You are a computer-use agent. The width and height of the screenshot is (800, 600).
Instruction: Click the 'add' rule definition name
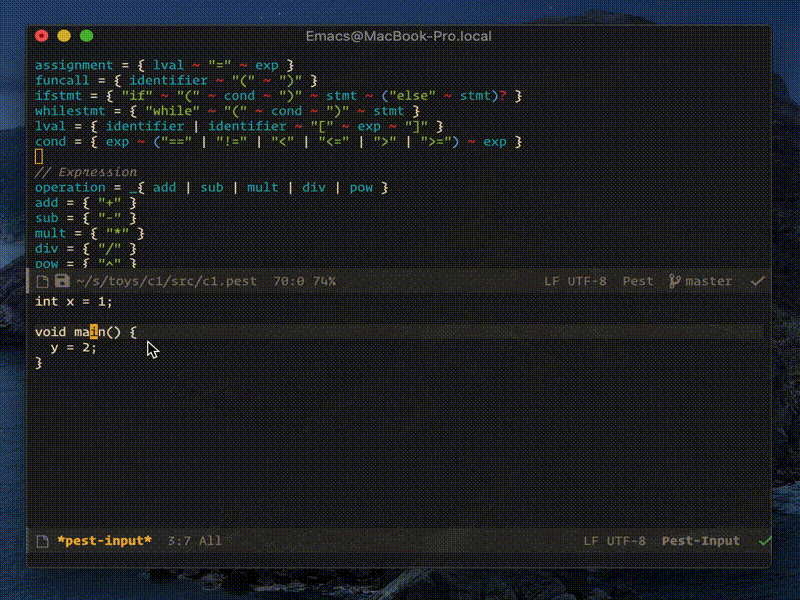pyautogui.click(x=46, y=203)
